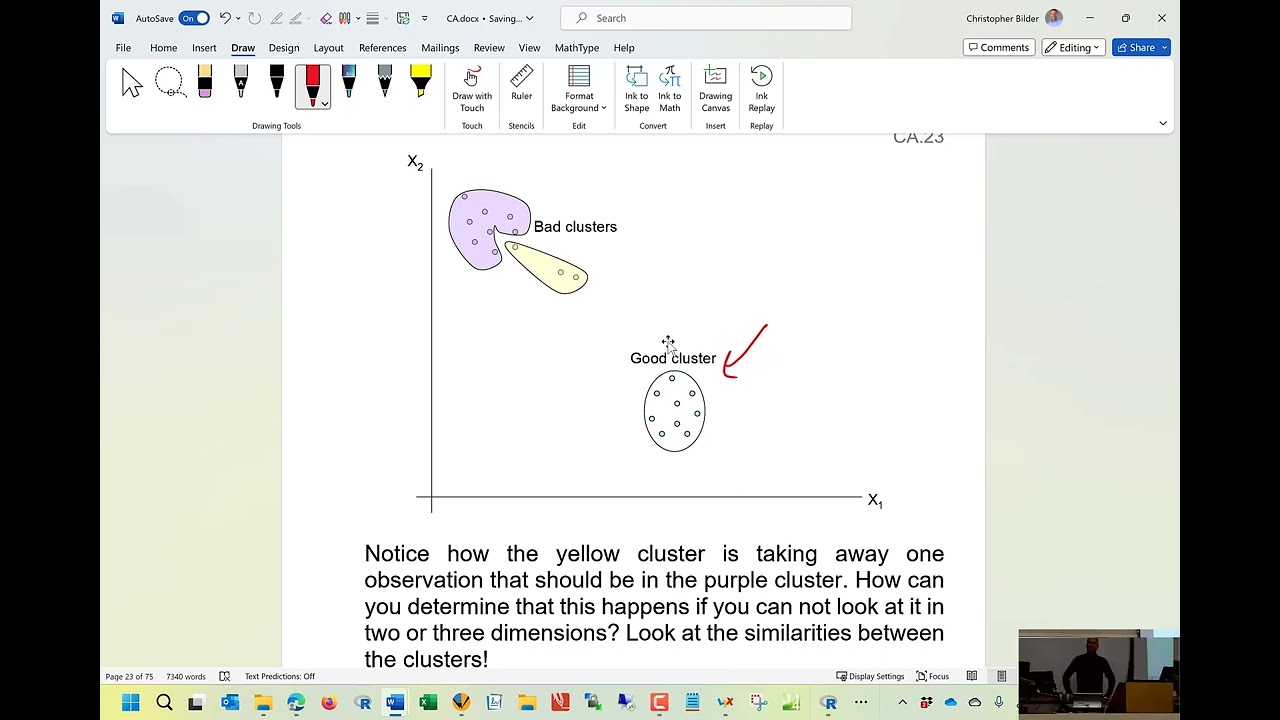Open the File menu
The width and height of the screenshot is (1280, 720).
pyautogui.click(x=123, y=48)
